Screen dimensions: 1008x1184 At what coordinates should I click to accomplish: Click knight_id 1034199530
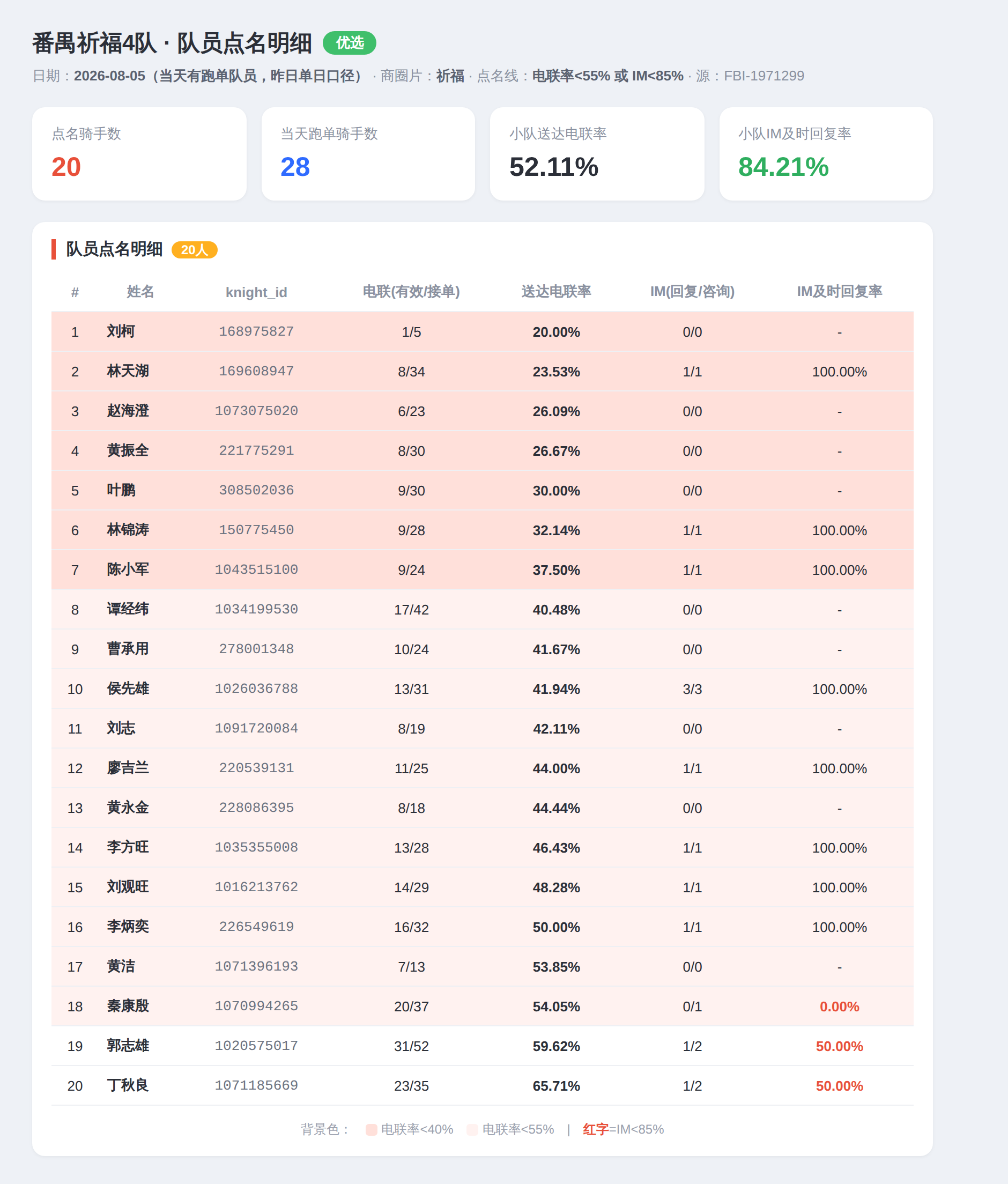pyautogui.click(x=257, y=610)
